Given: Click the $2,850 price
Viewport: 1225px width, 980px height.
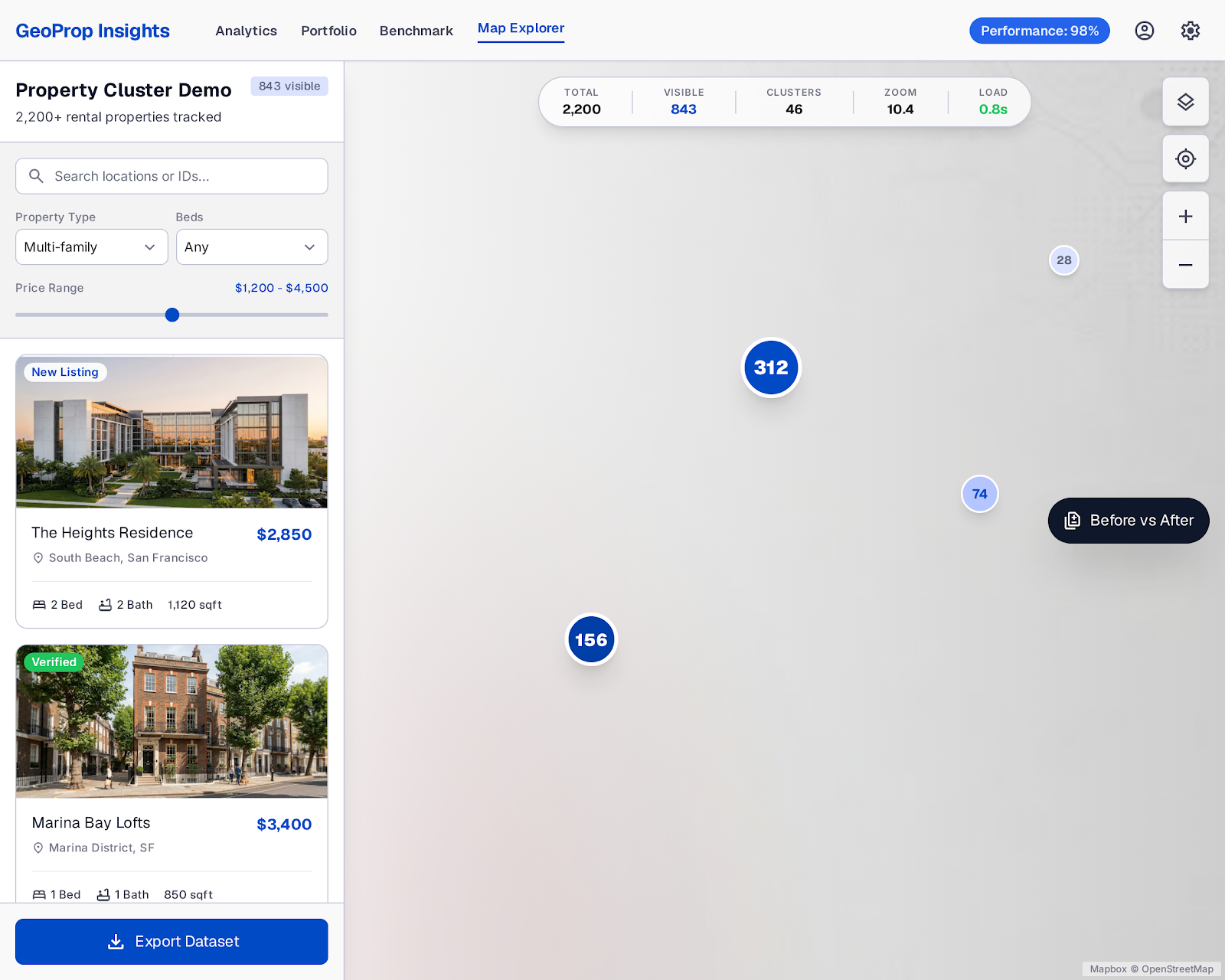Looking at the screenshot, I should pyautogui.click(x=284, y=534).
